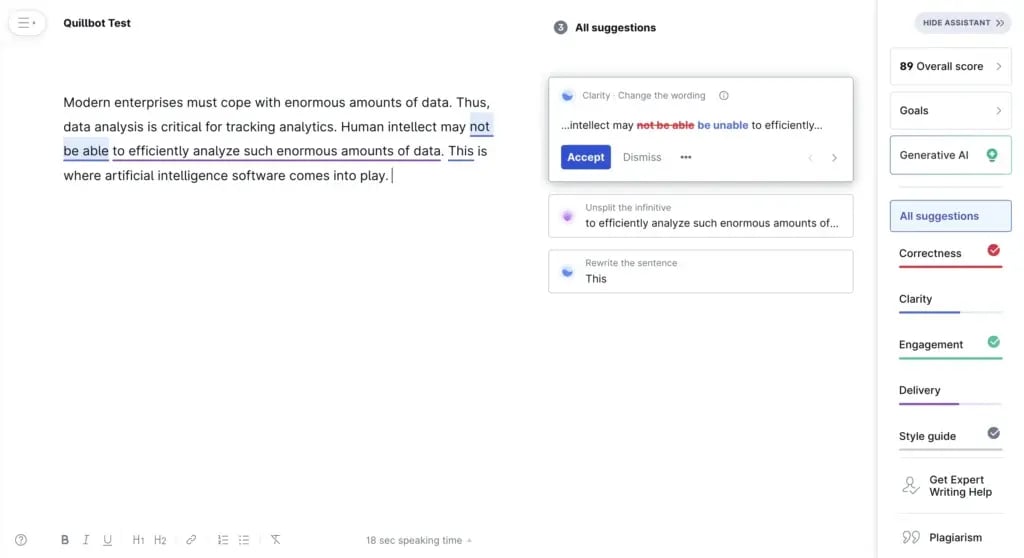Viewport: 1024px width, 558px height.
Task: Open help via the question mark icon
Action: [21, 540]
